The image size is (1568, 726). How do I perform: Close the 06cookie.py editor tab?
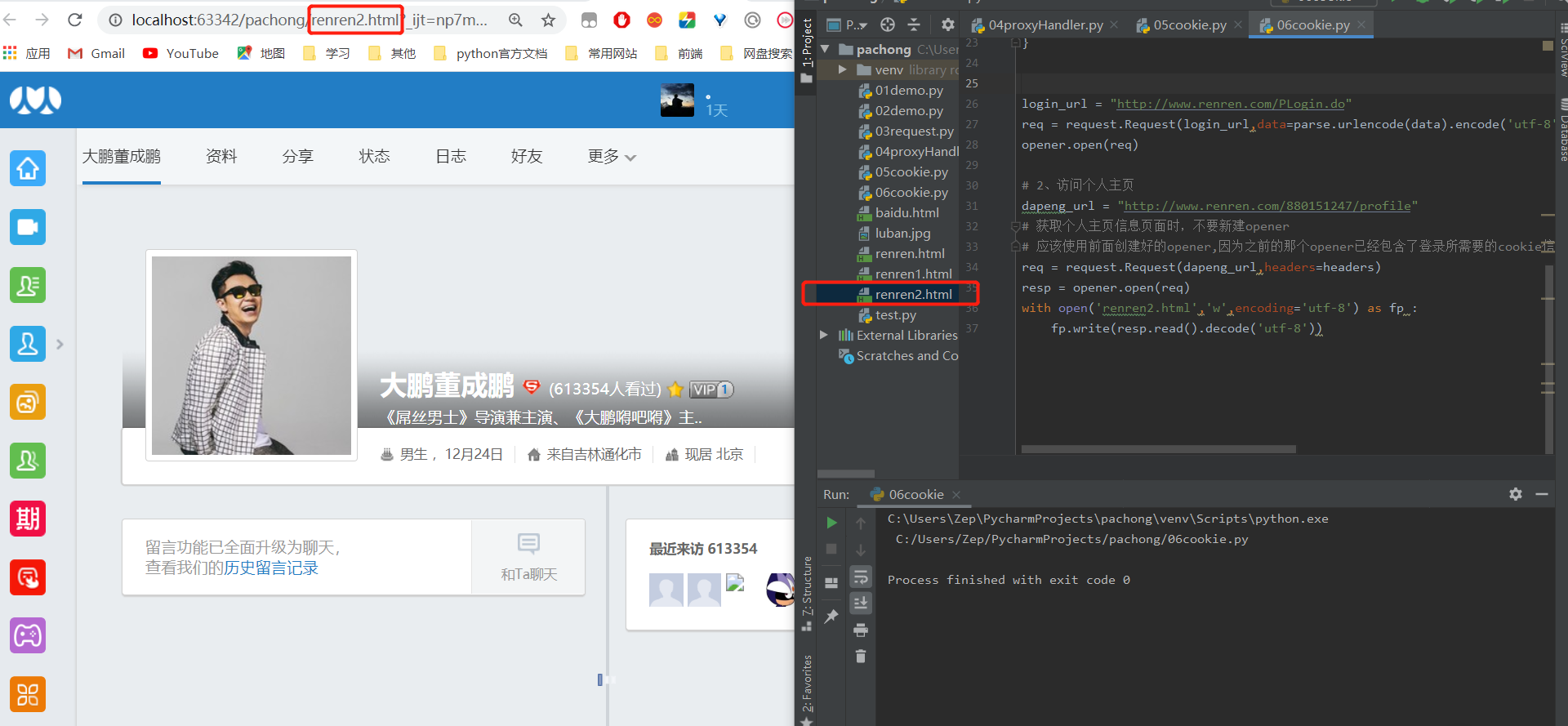1361,25
